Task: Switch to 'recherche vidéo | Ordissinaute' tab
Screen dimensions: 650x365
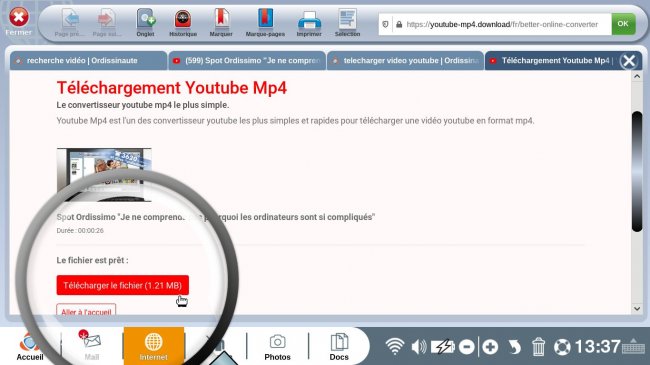Action: 88,61
